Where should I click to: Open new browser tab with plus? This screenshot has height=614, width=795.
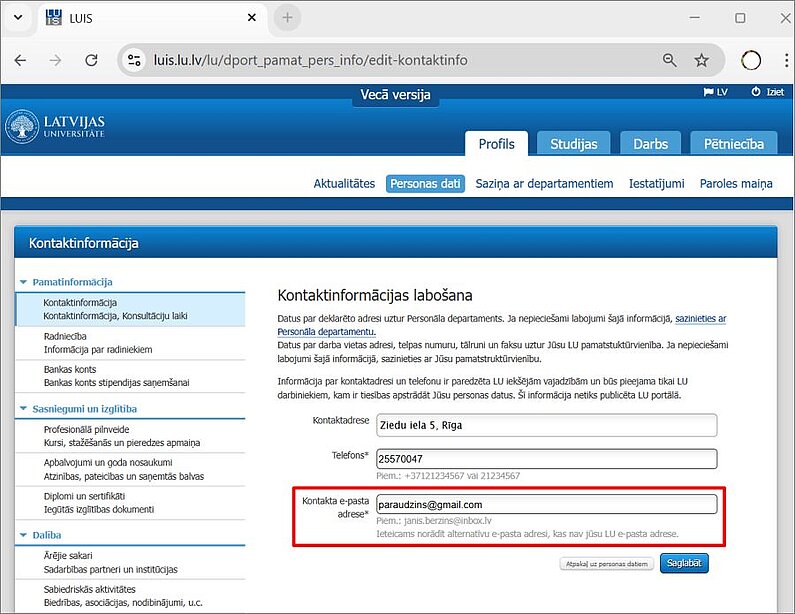pos(288,18)
